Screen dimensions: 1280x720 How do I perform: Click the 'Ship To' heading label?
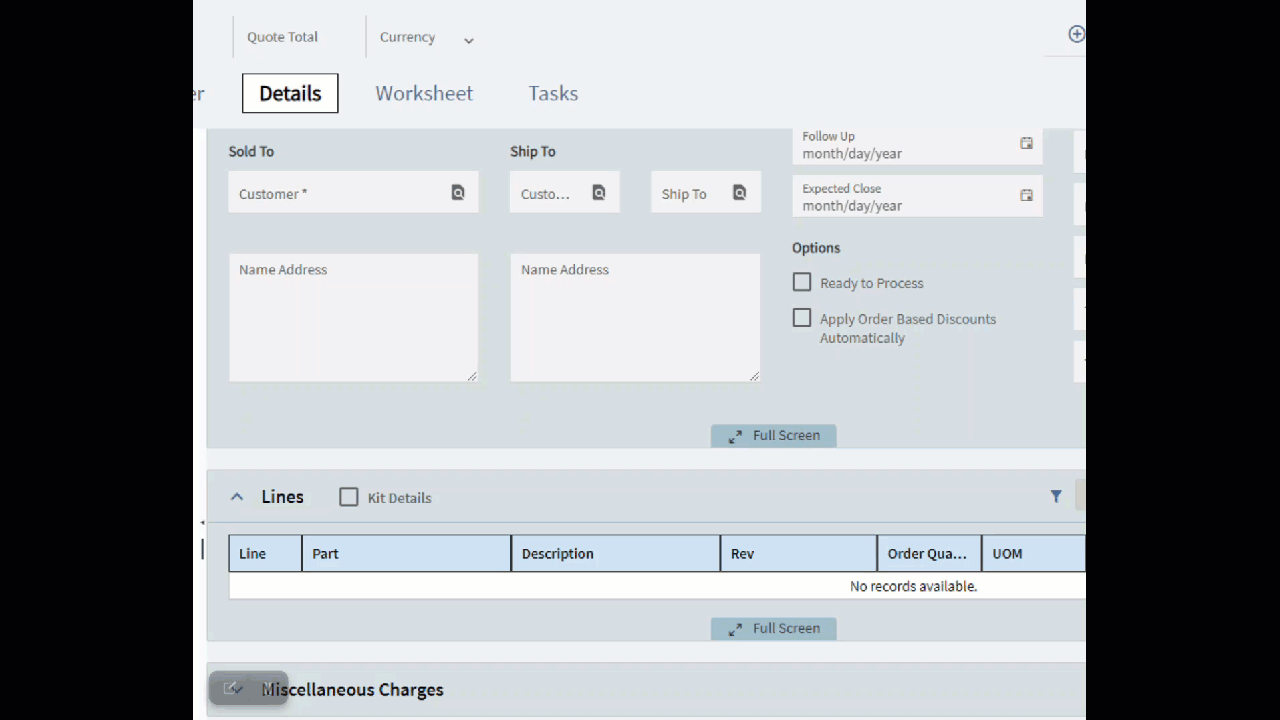(533, 151)
